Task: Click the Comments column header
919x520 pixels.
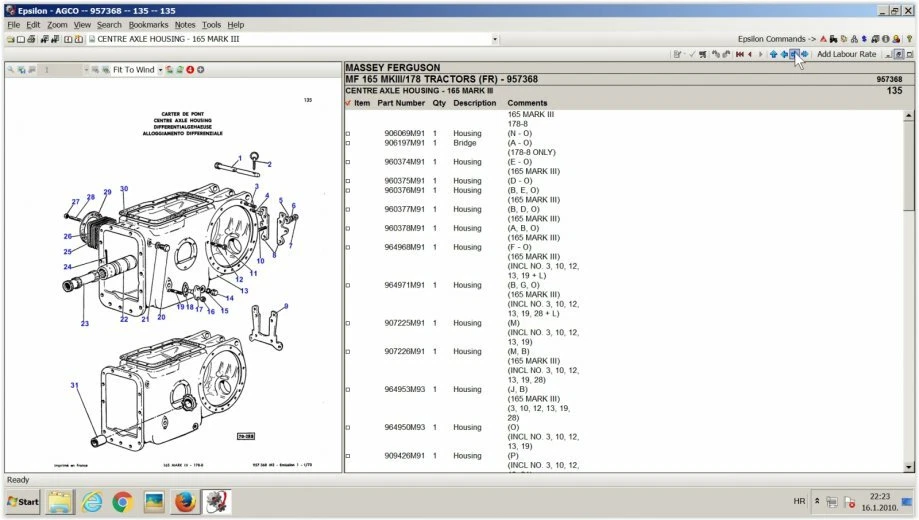Action: [527, 103]
